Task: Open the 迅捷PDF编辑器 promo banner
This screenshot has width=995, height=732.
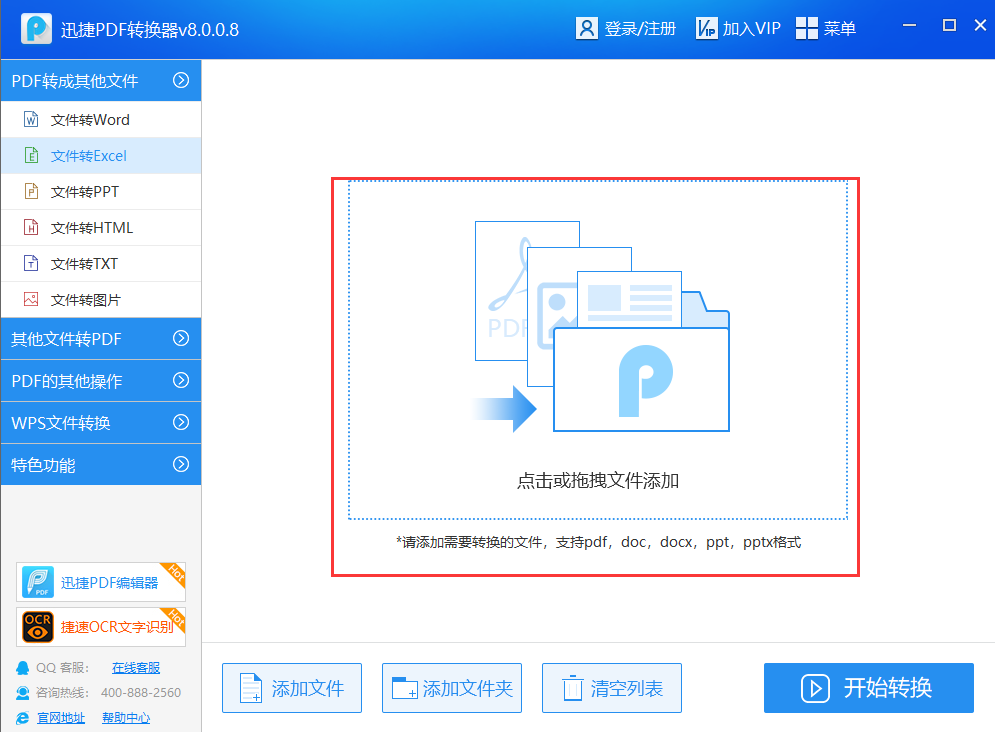Action: click(101, 582)
